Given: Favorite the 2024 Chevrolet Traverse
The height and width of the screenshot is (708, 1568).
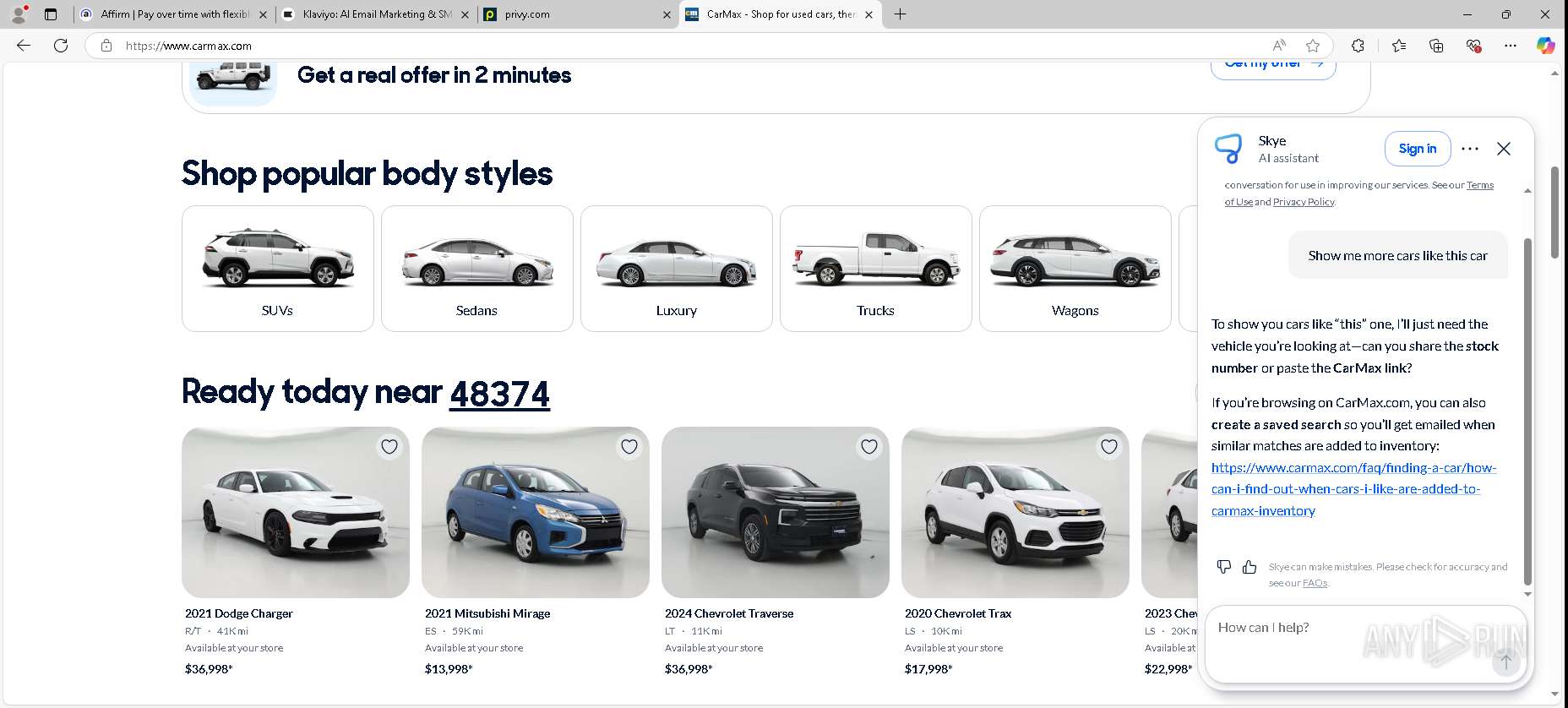Looking at the screenshot, I should pyautogui.click(x=869, y=447).
